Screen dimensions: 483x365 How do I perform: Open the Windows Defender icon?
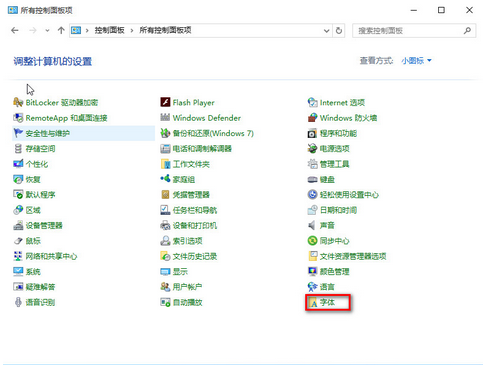[x=165, y=118]
